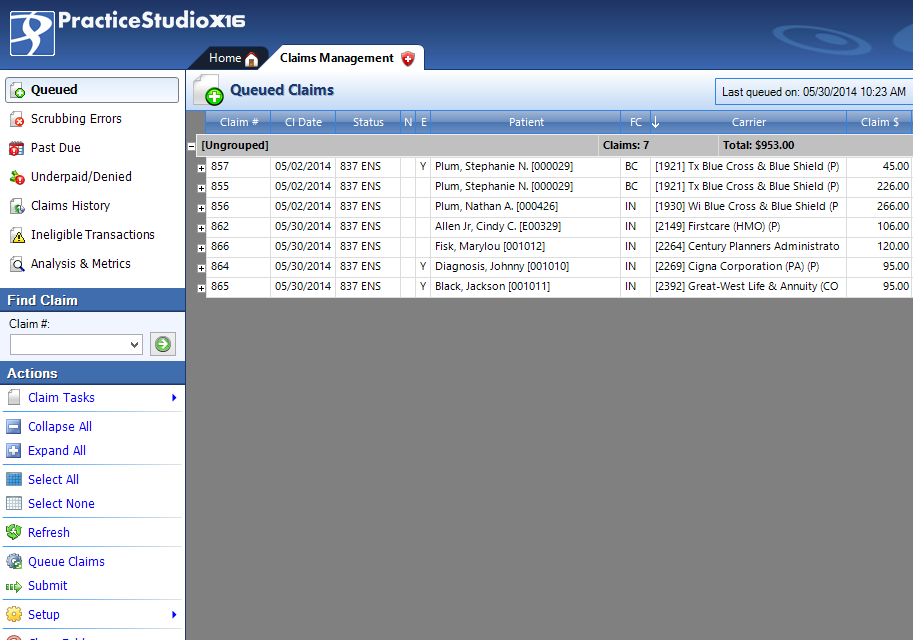Expand claim row 857
The height and width of the screenshot is (640, 913).
tap(201, 168)
